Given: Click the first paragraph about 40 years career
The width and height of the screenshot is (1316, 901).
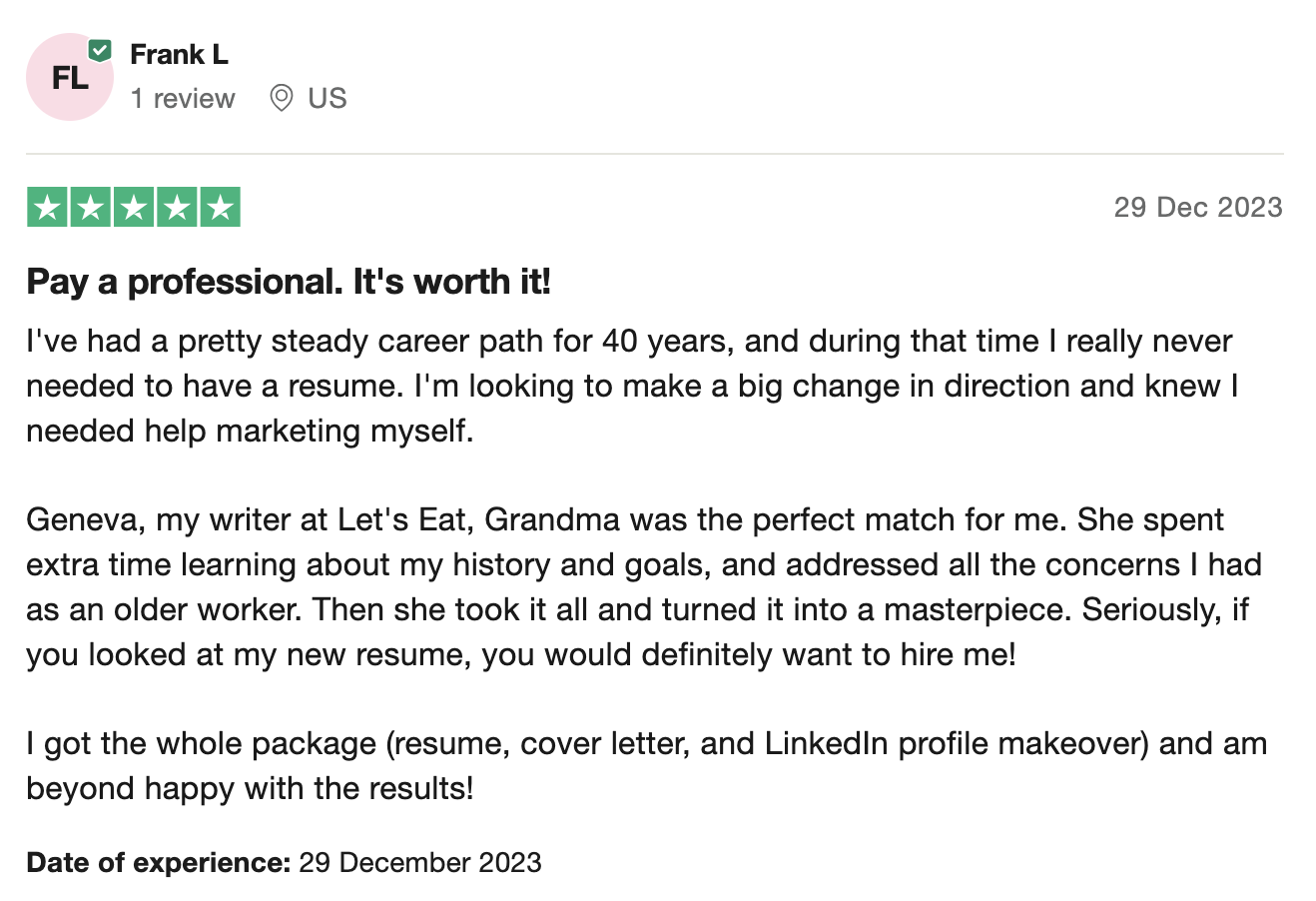Looking at the screenshot, I should pyautogui.click(x=633, y=386).
